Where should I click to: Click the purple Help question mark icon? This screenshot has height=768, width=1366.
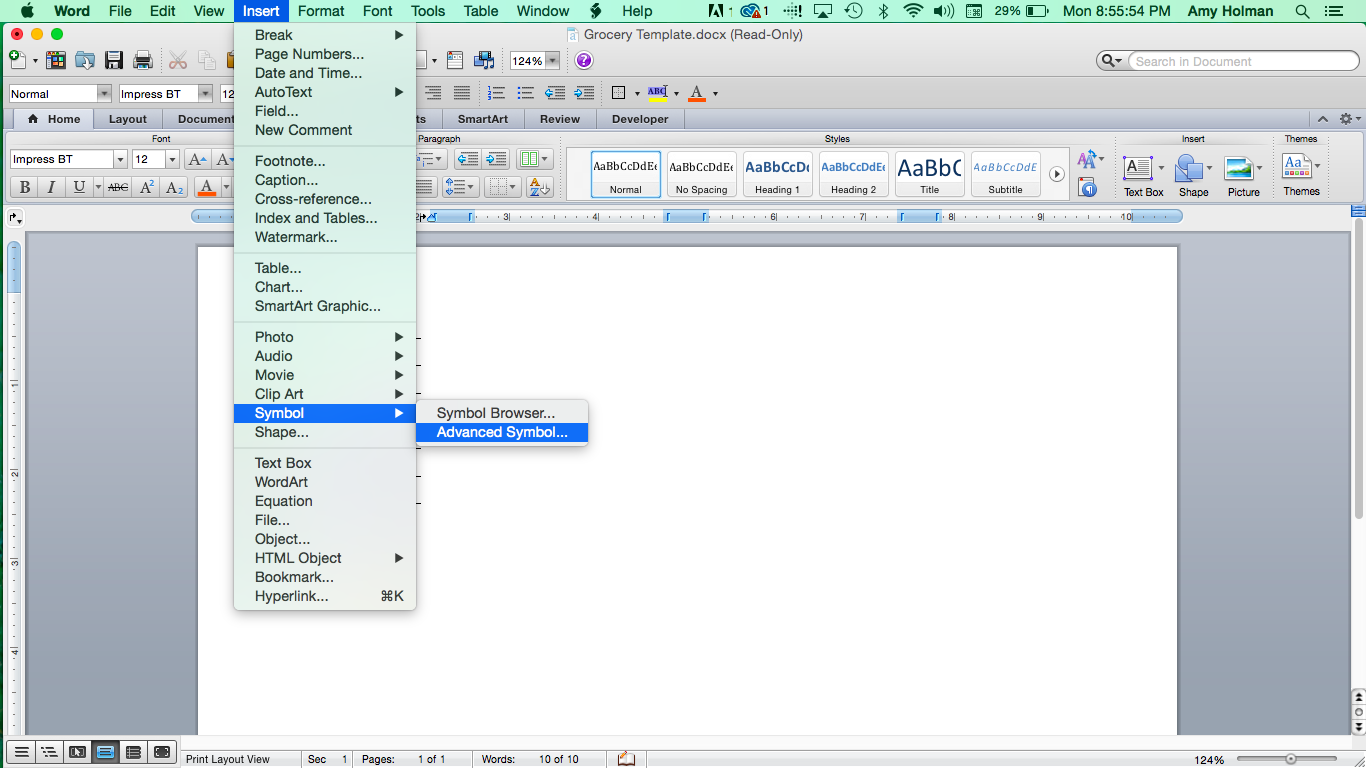[x=584, y=60]
